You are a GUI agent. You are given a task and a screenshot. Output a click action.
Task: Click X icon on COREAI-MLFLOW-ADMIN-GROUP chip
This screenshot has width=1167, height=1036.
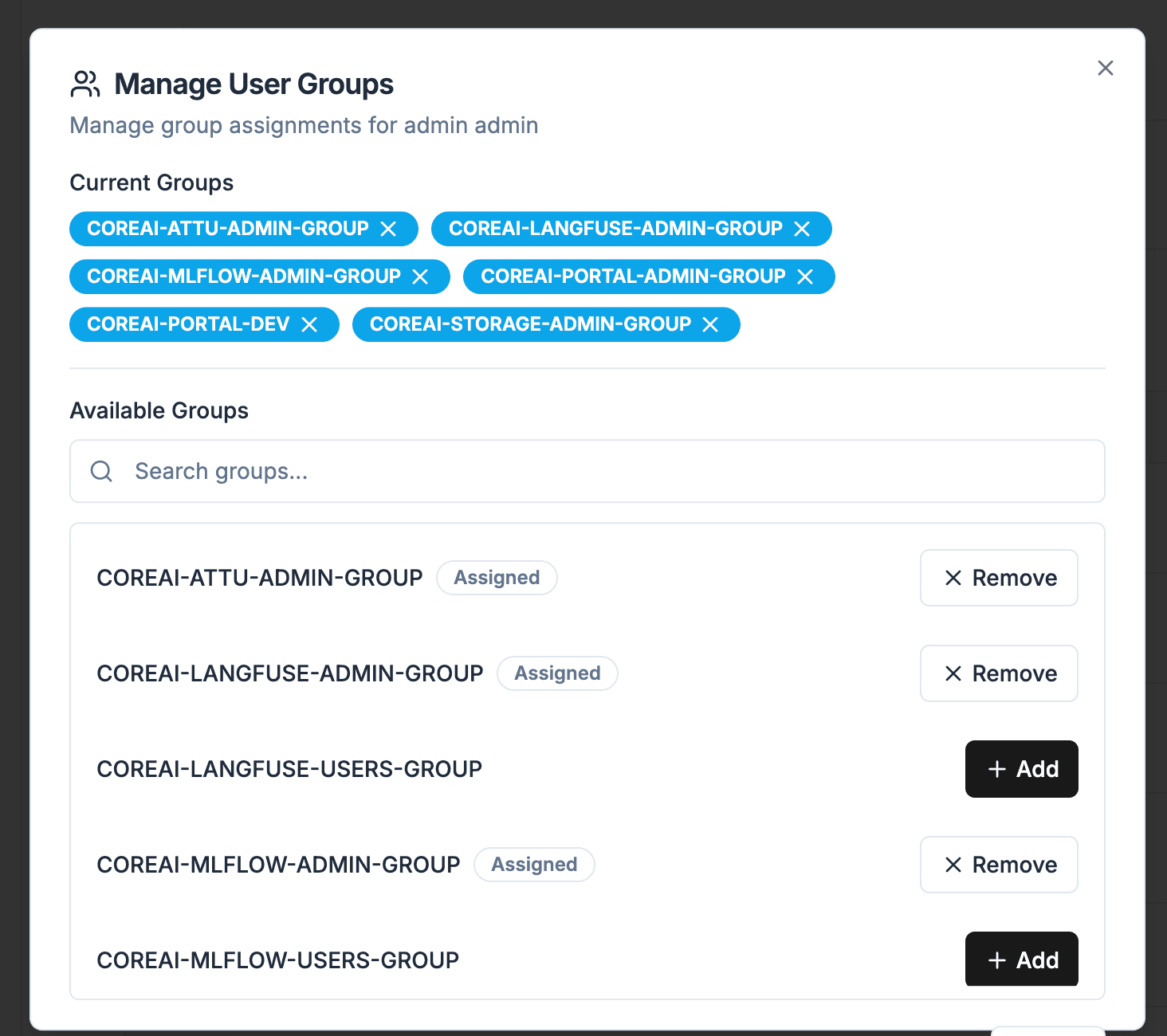click(x=420, y=277)
